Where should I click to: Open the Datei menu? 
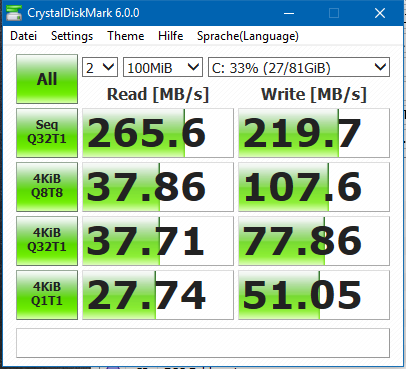(x=23, y=36)
